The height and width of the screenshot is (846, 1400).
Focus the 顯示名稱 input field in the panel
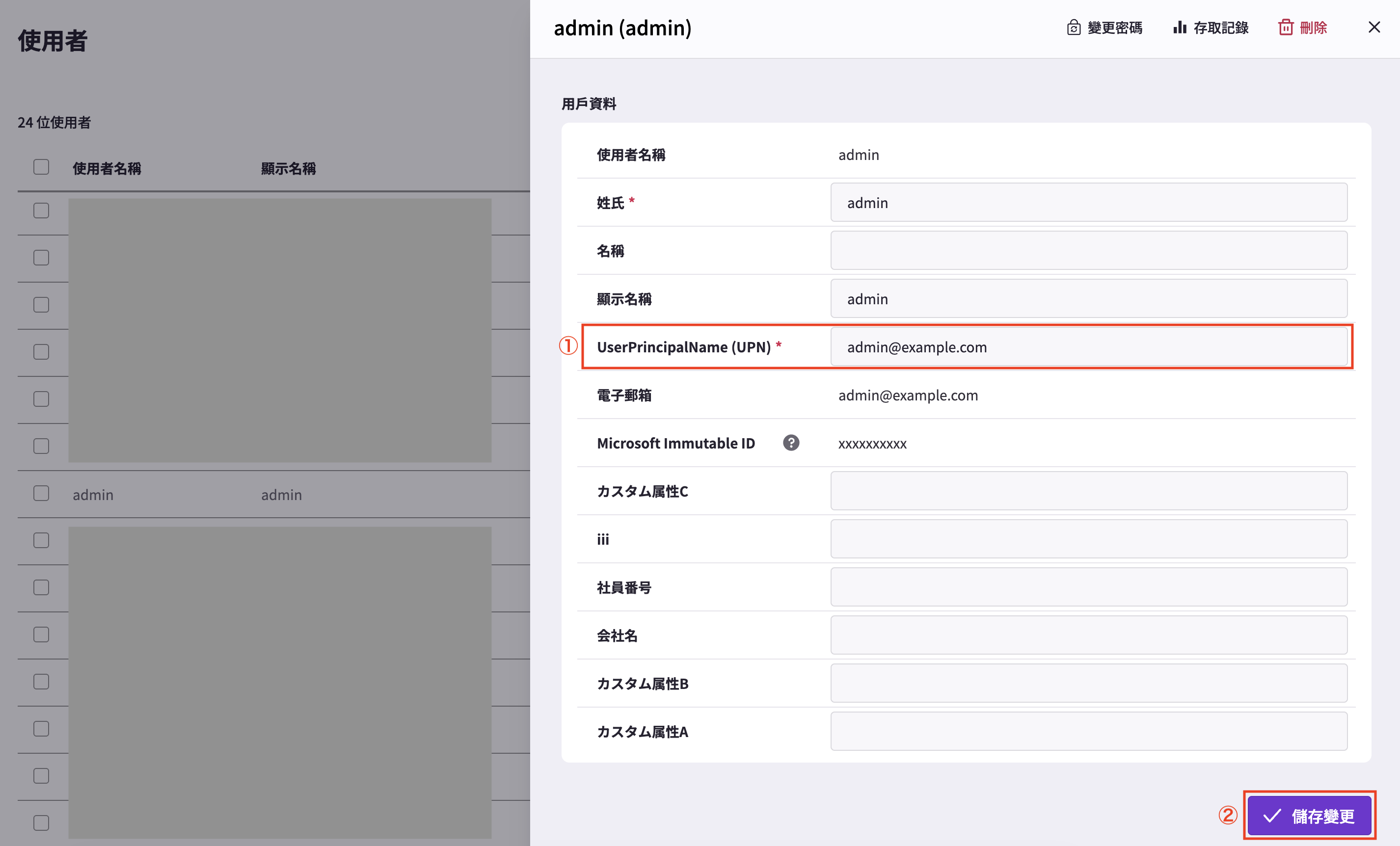(1089, 298)
